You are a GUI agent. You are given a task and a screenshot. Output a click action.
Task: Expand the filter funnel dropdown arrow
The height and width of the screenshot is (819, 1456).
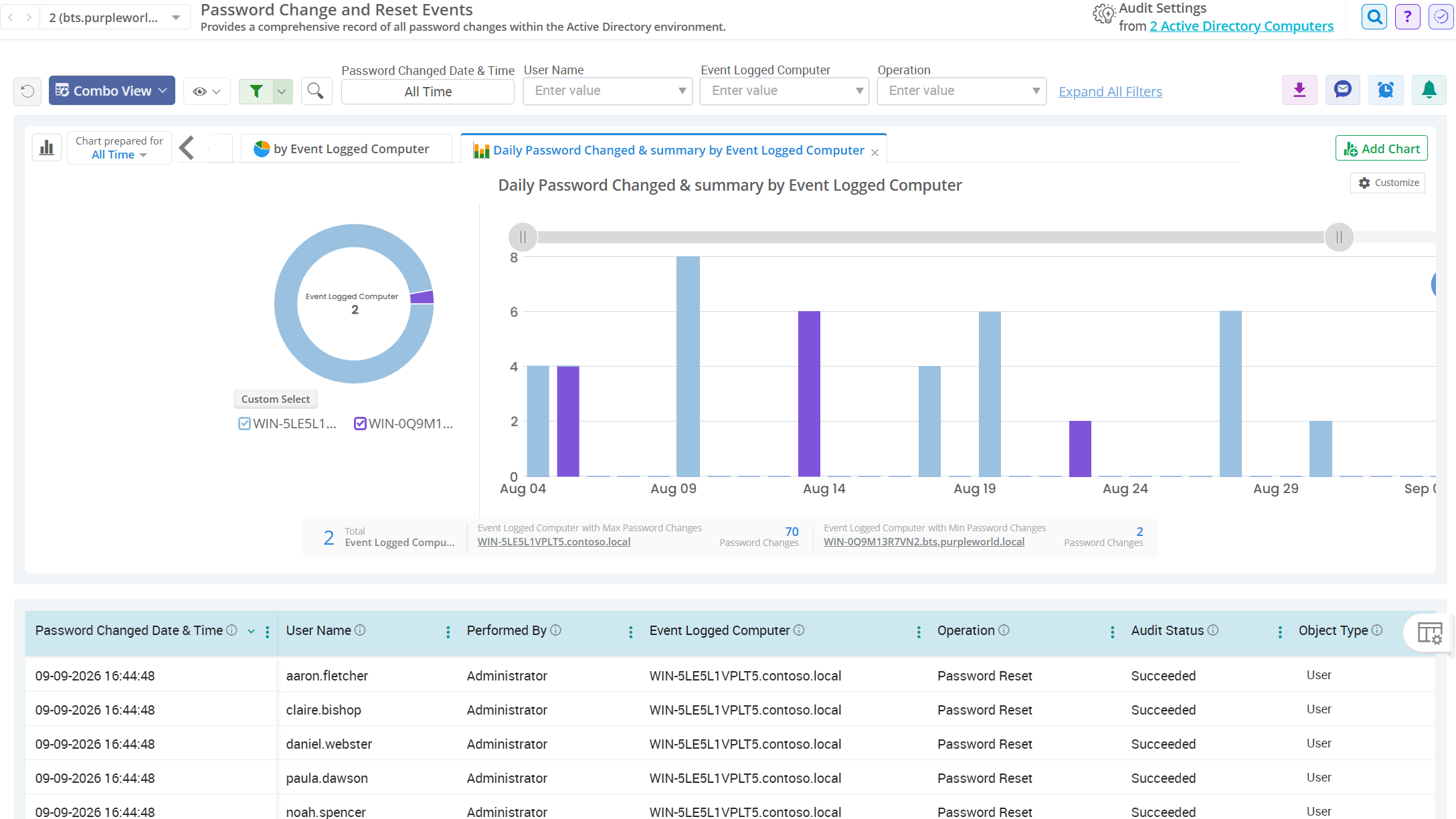click(282, 91)
